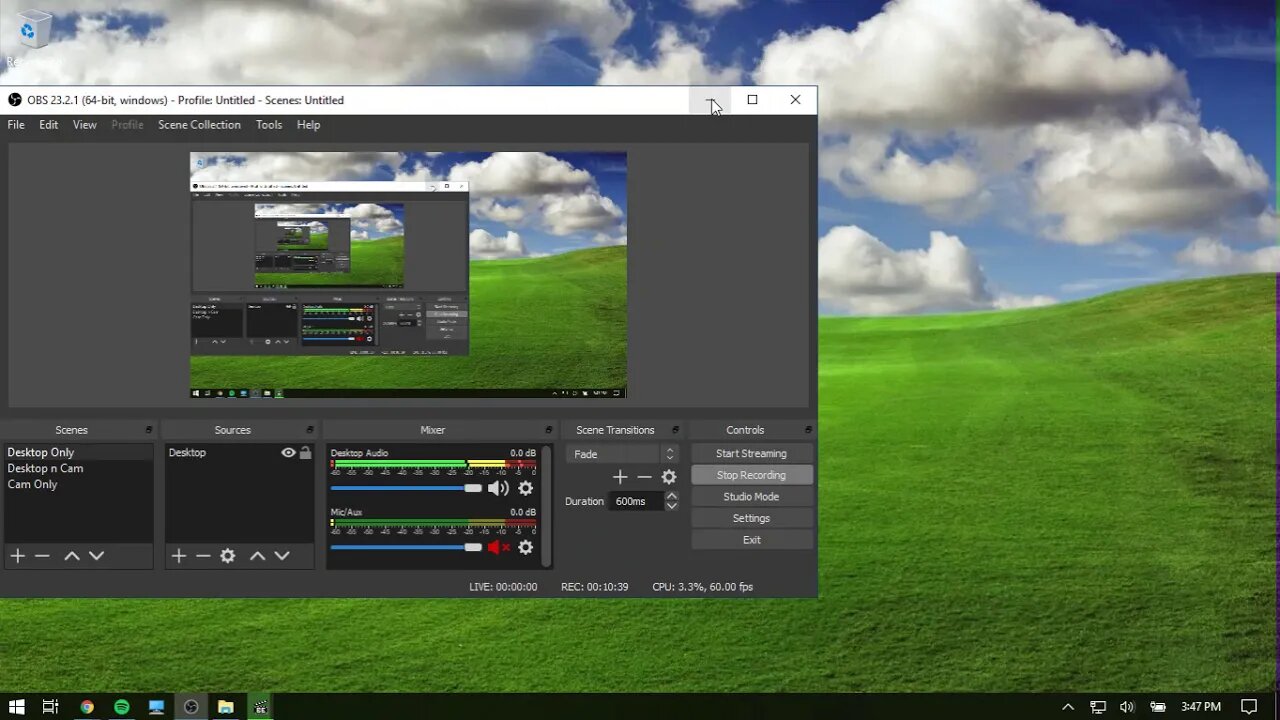This screenshot has width=1280, height=720.
Task: Open the clapperboard app on the taskbar
Action: [261, 707]
